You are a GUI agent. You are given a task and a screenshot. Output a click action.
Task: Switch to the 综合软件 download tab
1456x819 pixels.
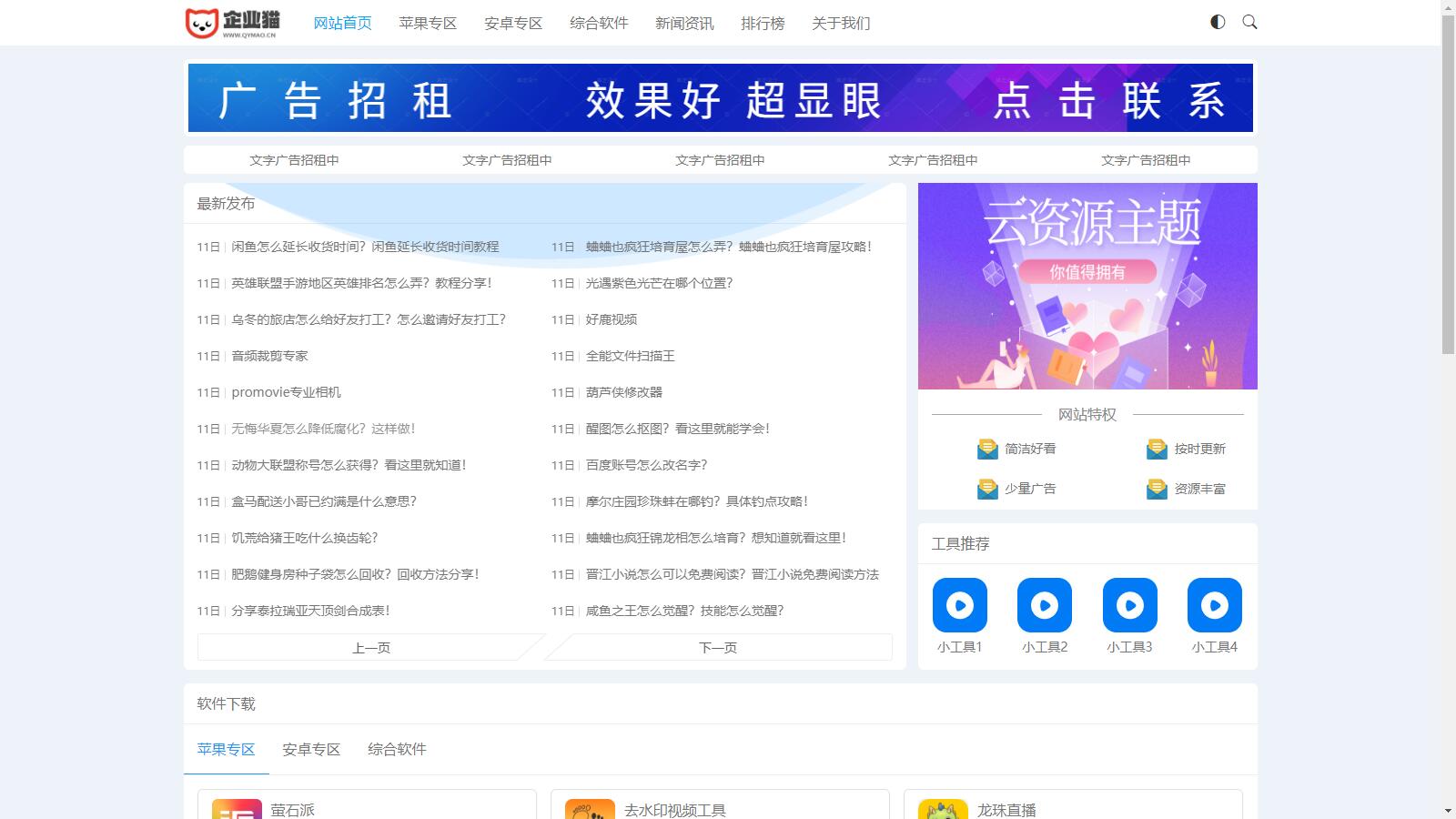397,749
